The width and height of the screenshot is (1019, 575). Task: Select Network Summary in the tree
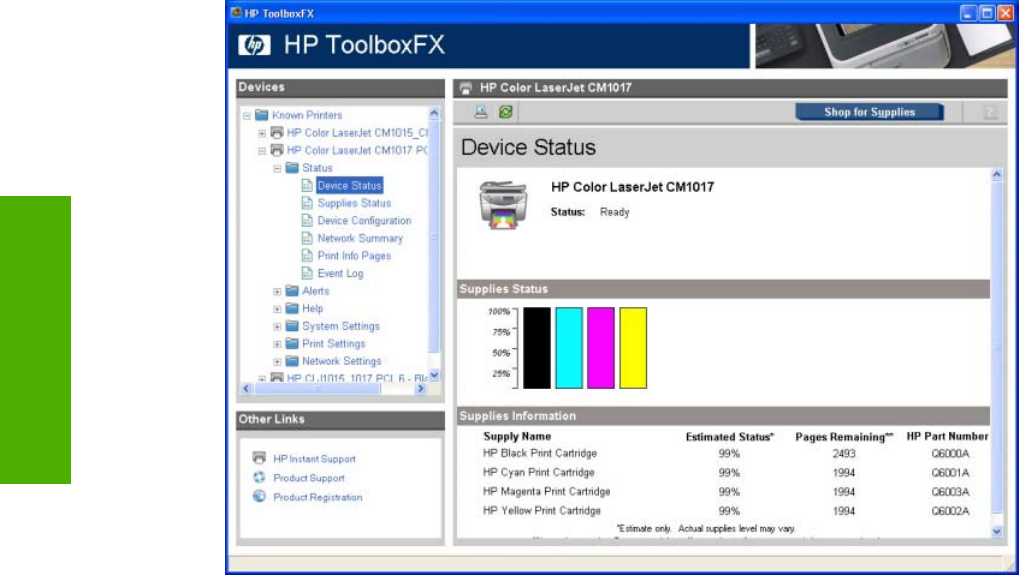click(360, 238)
